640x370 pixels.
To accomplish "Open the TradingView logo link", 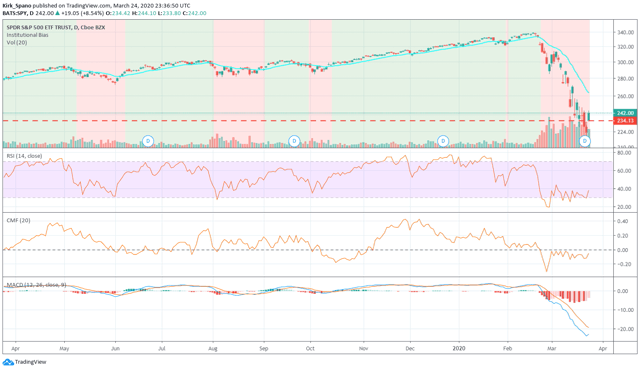I will 24,362.
